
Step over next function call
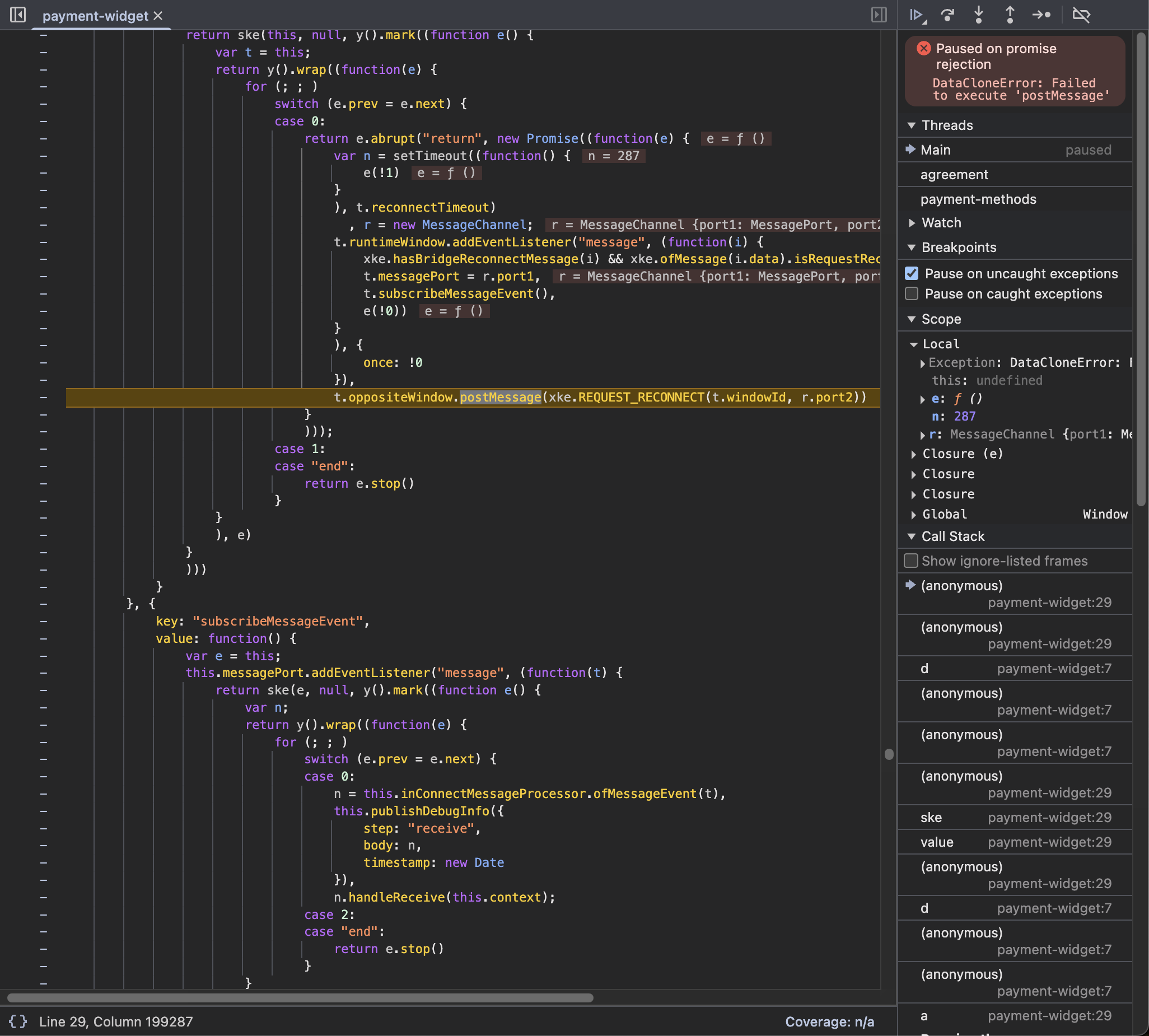click(947, 15)
